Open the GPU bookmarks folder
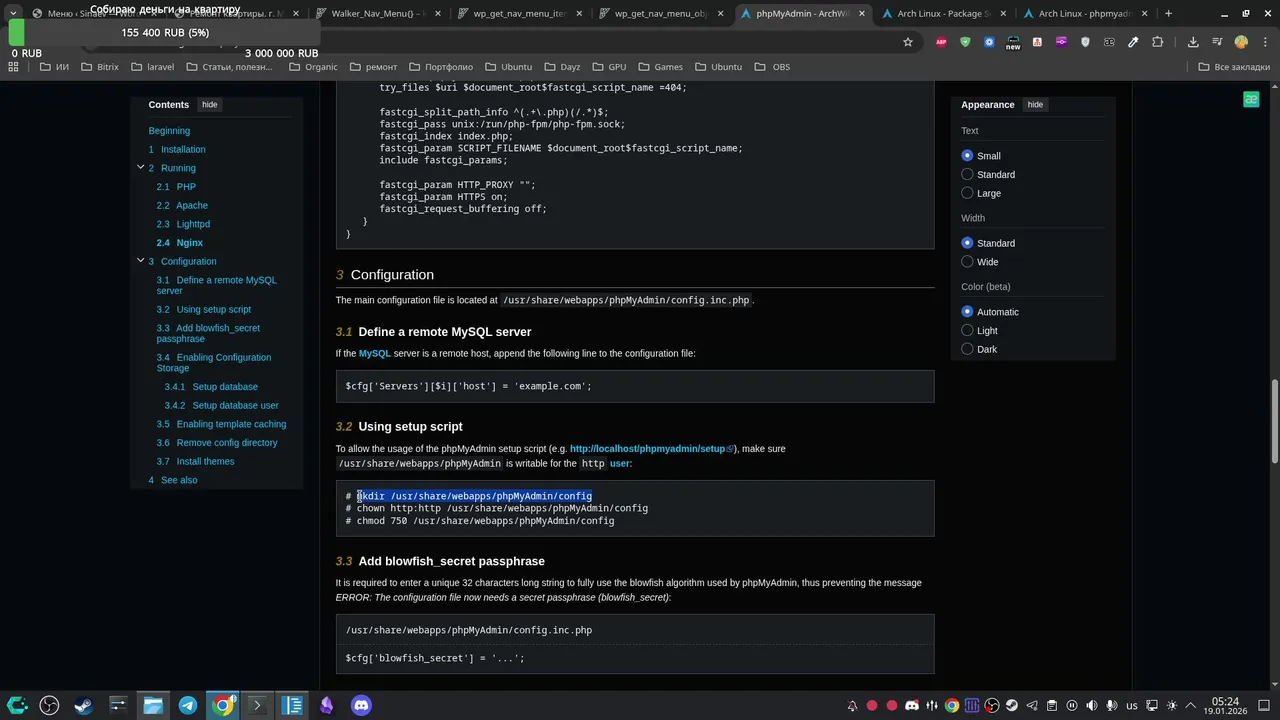The height and width of the screenshot is (720, 1280). coord(609,67)
